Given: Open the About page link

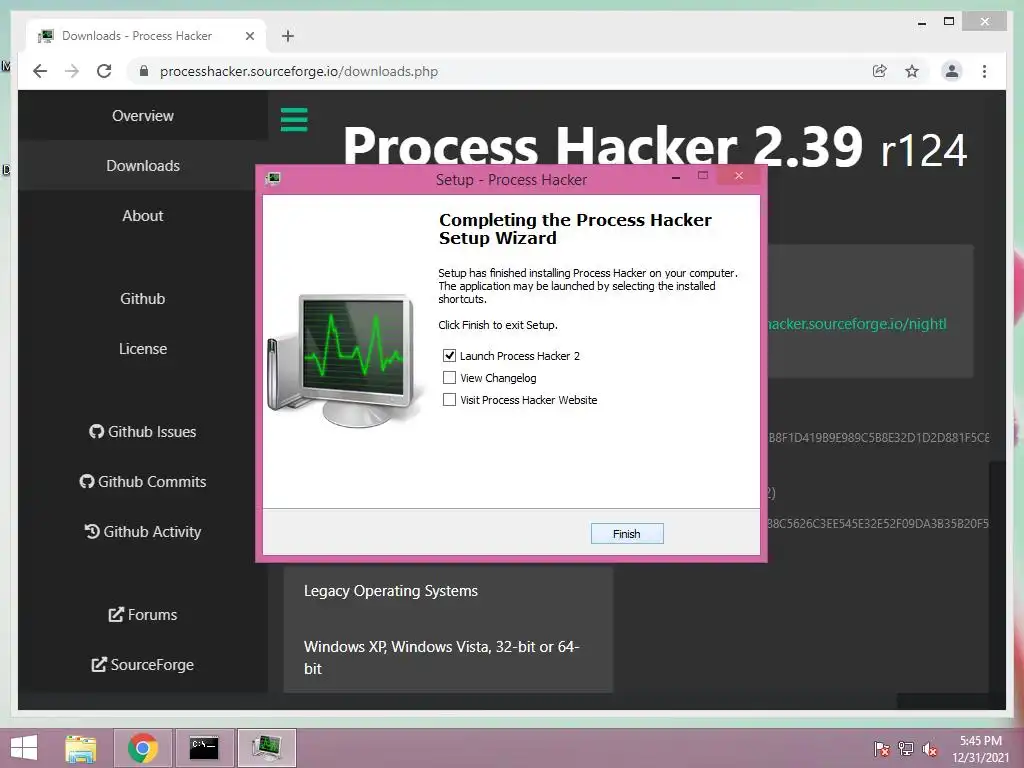Looking at the screenshot, I should [x=142, y=216].
